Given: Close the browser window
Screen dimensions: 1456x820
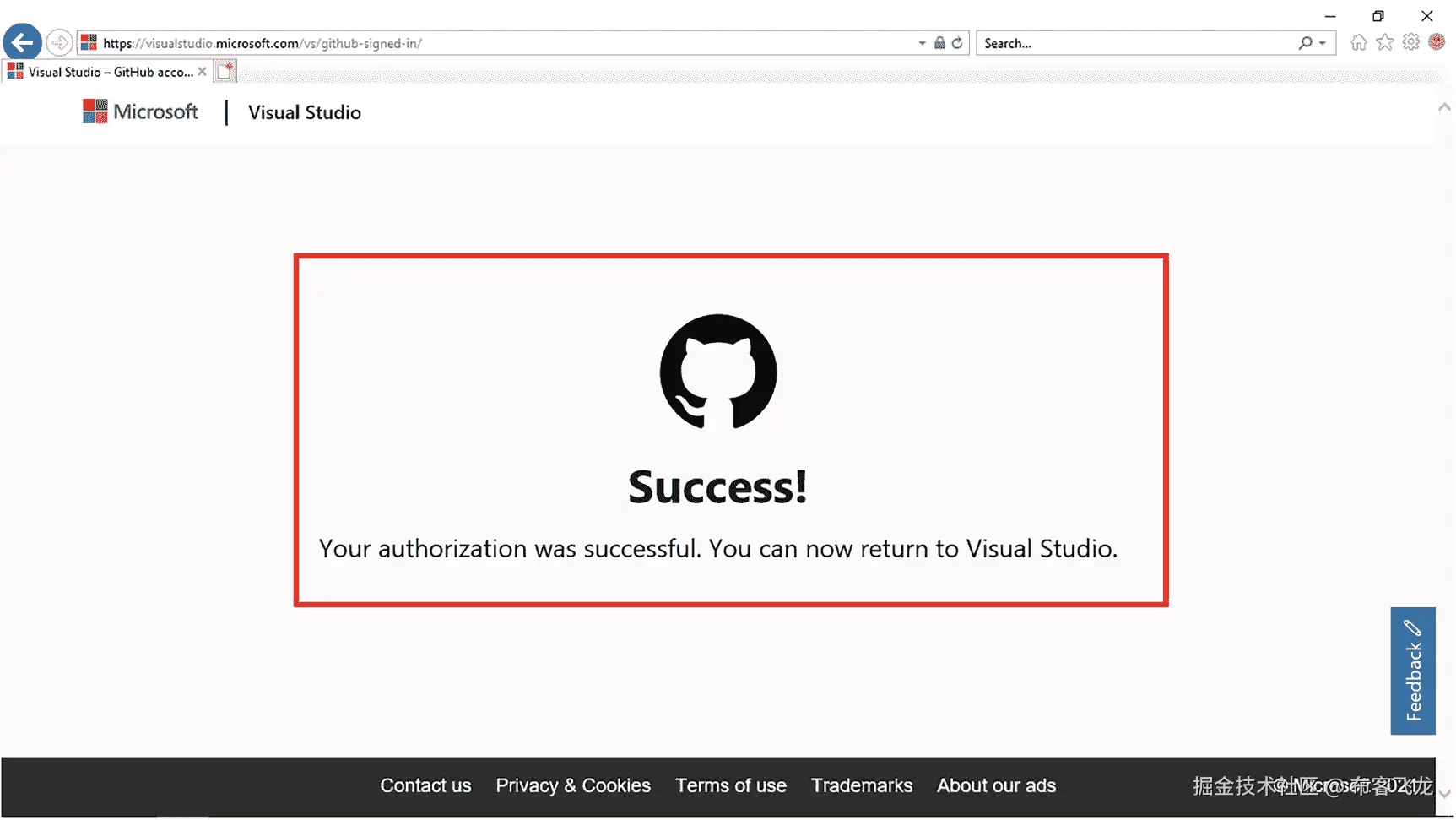Looking at the screenshot, I should (x=1427, y=16).
